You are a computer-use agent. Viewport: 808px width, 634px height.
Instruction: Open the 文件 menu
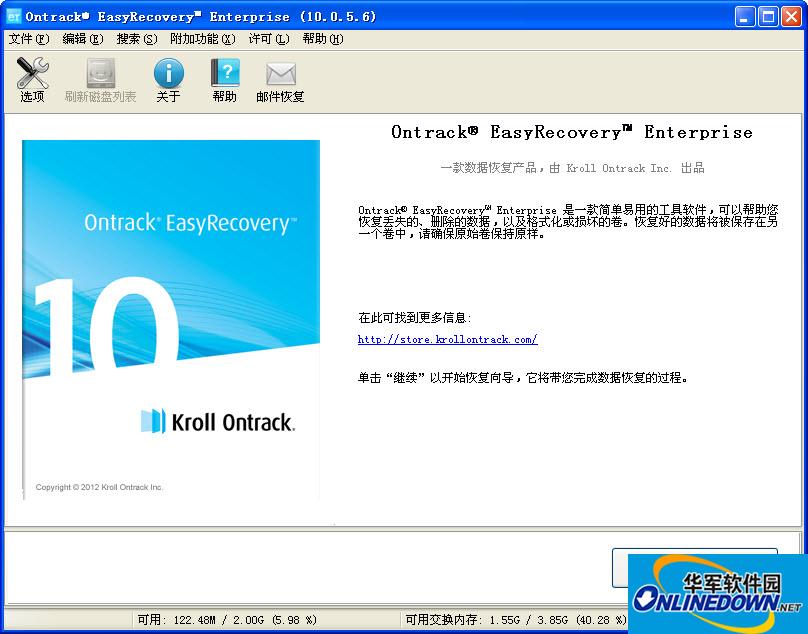tap(27, 39)
